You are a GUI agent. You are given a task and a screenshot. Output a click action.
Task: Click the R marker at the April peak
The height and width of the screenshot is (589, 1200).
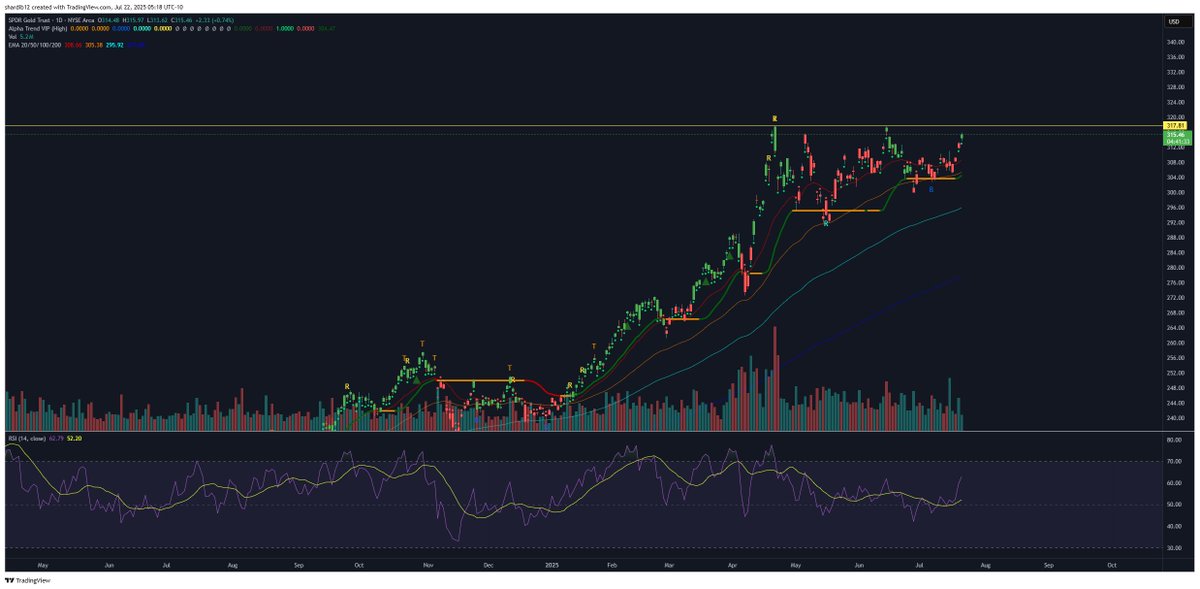775,119
